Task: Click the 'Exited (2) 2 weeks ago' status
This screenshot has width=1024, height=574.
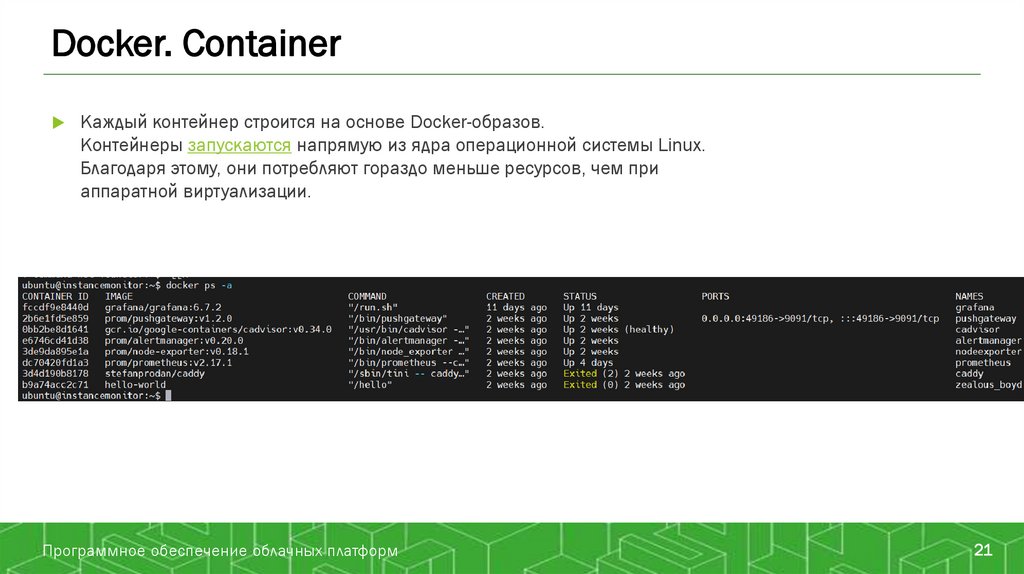Action: (x=624, y=374)
